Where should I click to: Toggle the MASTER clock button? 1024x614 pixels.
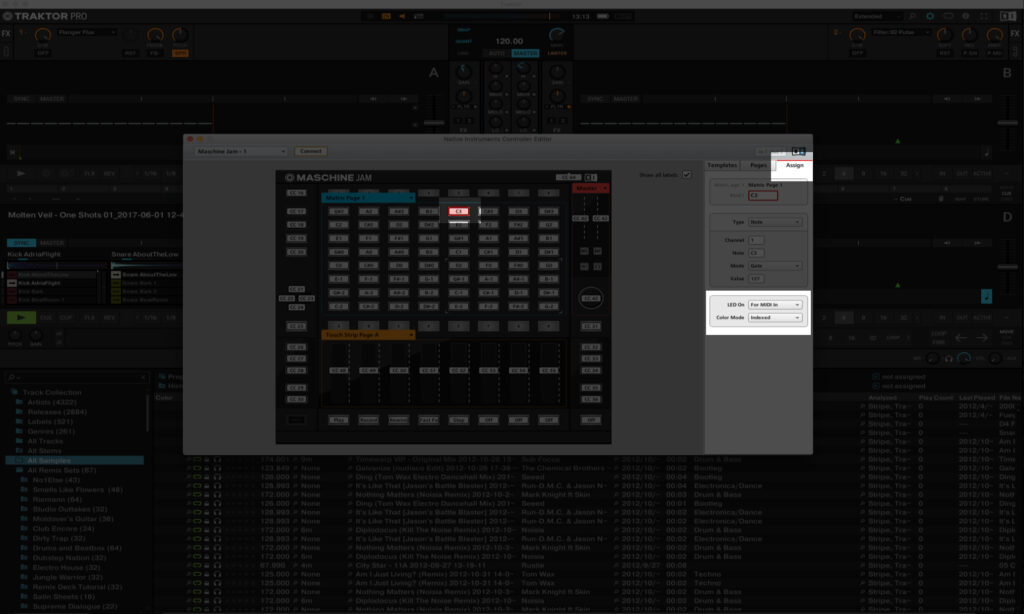525,54
